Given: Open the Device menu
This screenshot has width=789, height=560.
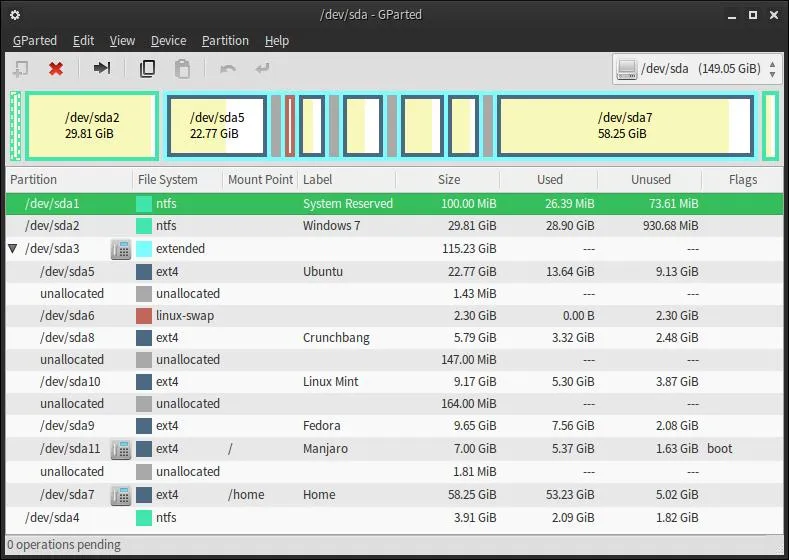Looking at the screenshot, I should [169, 41].
